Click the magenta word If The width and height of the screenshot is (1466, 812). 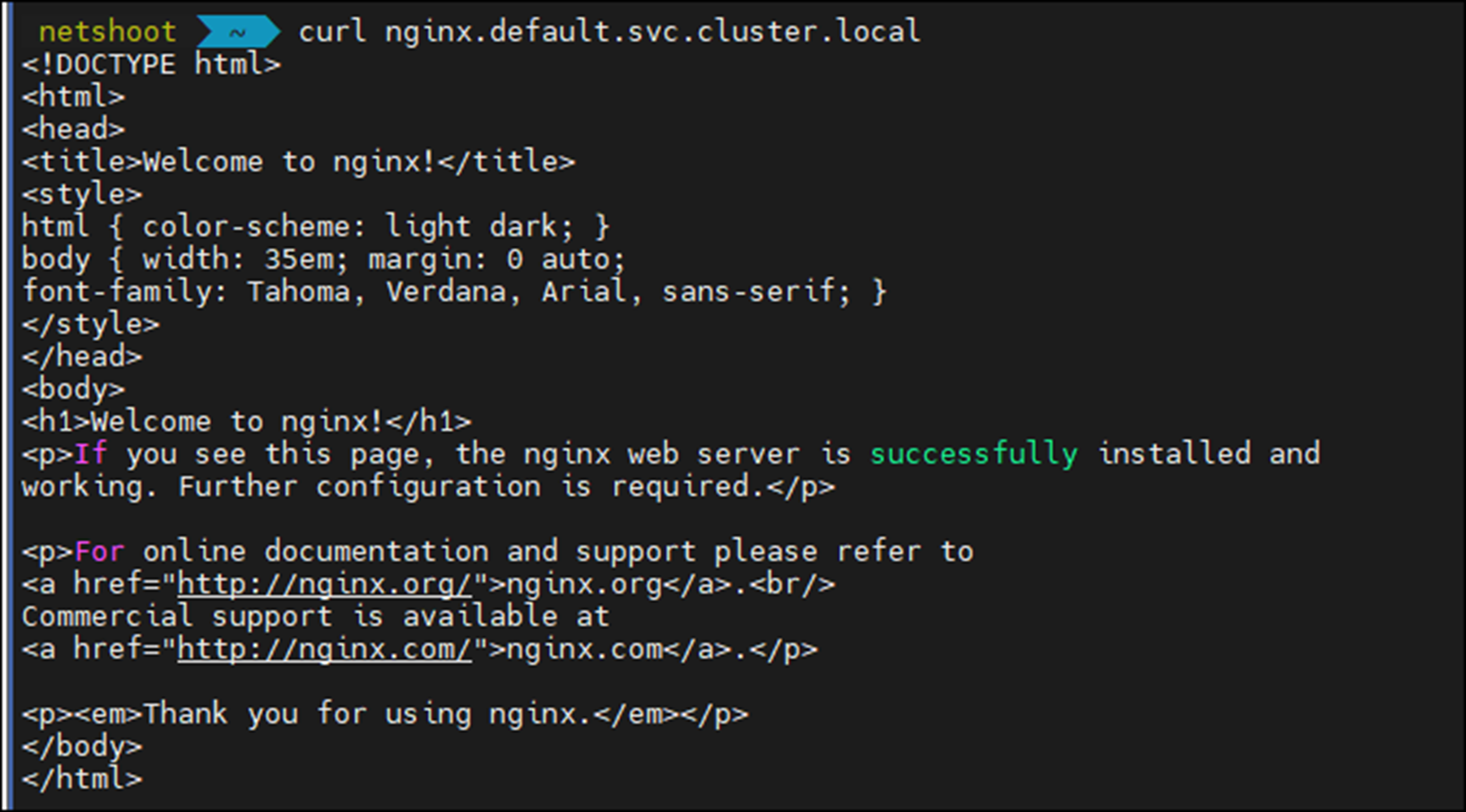[x=91, y=454]
